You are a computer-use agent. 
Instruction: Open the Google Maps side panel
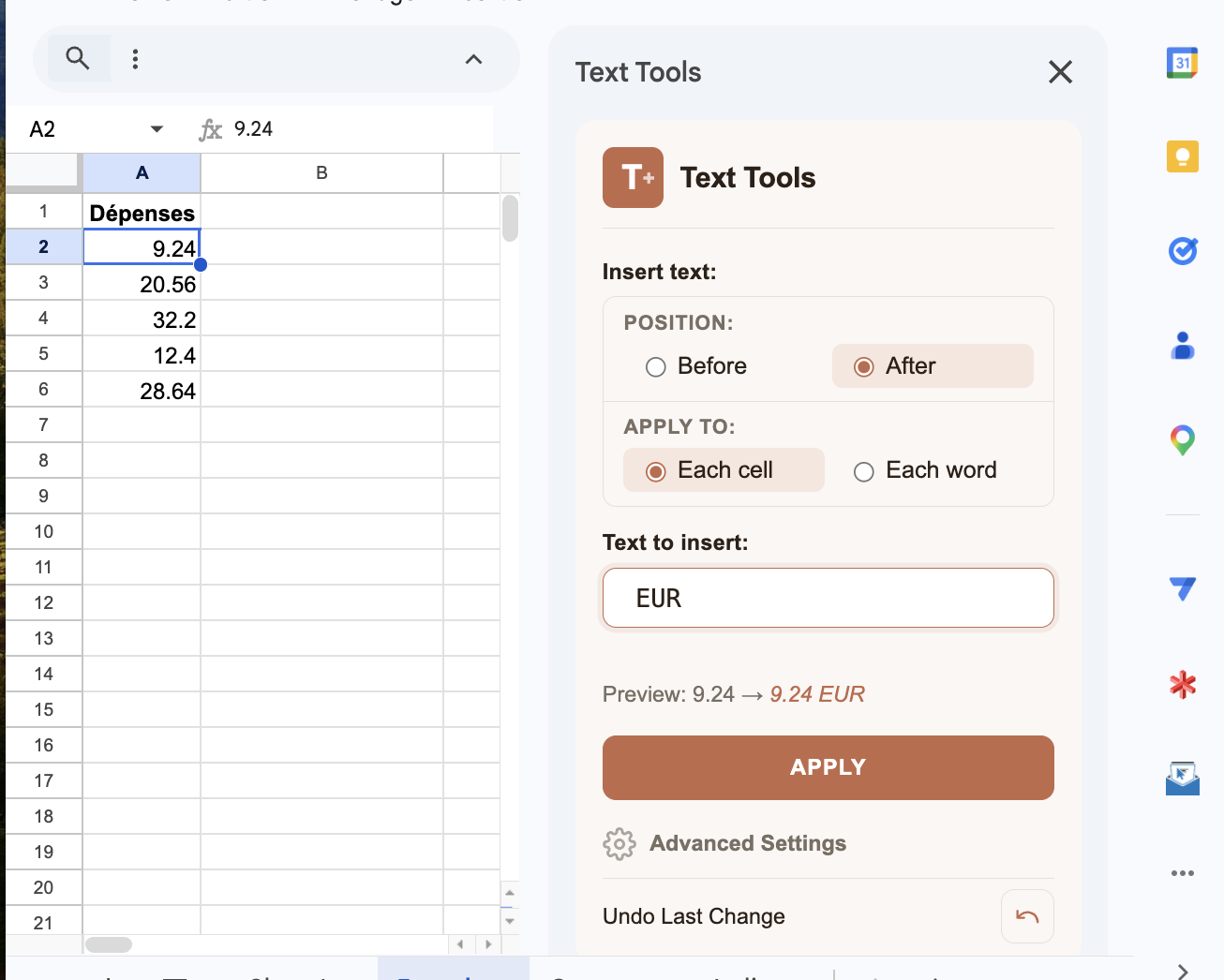tap(1183, 439)
